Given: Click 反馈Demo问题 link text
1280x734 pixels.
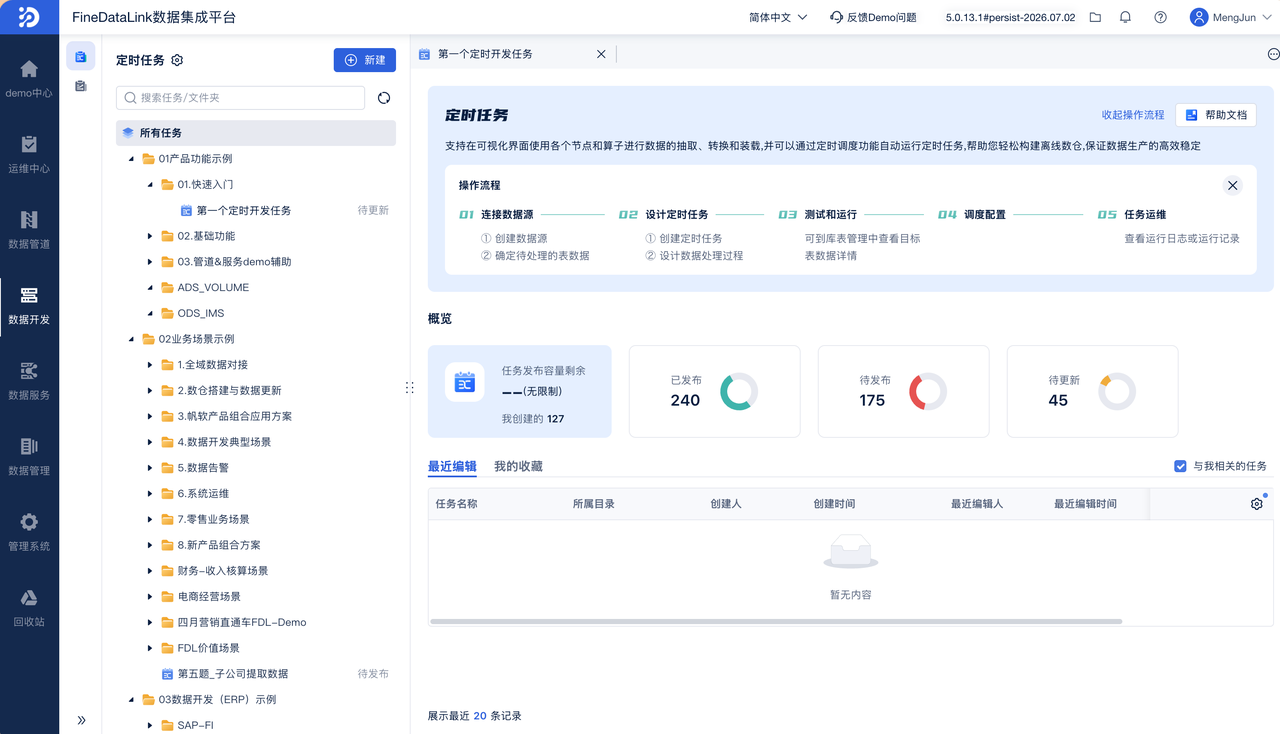Looking at the screenshot, I should [x=882, y=17].
